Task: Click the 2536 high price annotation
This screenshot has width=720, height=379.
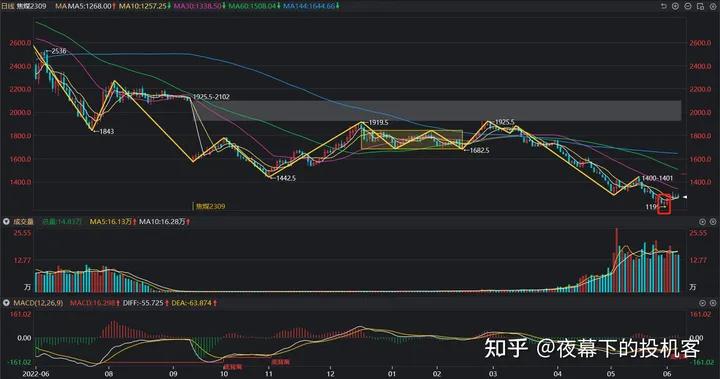Action: [x=59, y=51]
